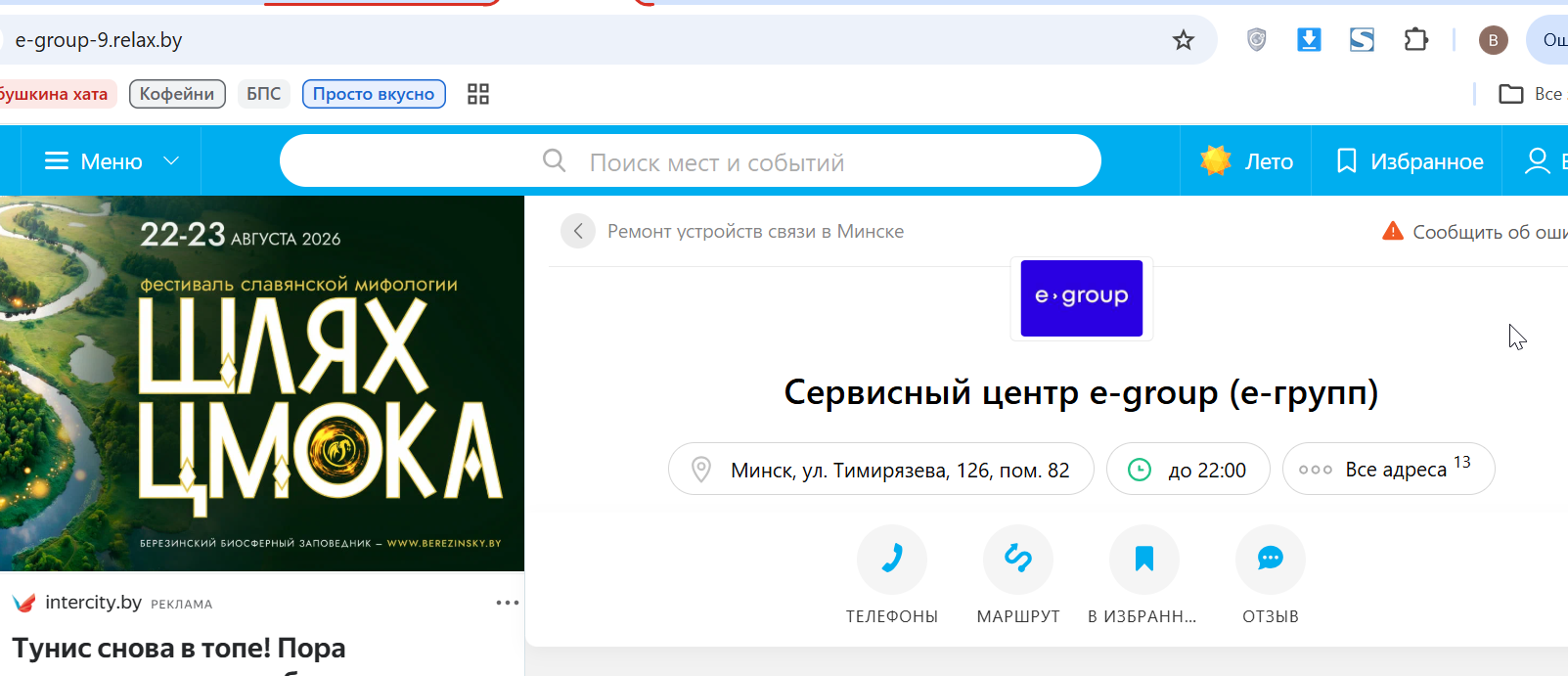
Task: Open address Минск, ул. Тимирязева, 126
Action: click(881, 470)
